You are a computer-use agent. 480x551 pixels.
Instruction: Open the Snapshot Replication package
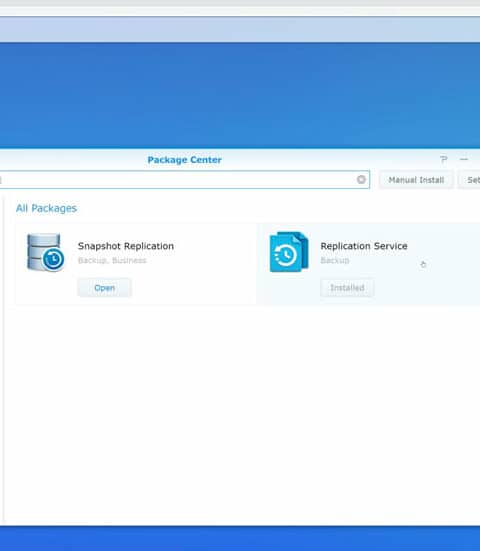click(104, 288)
